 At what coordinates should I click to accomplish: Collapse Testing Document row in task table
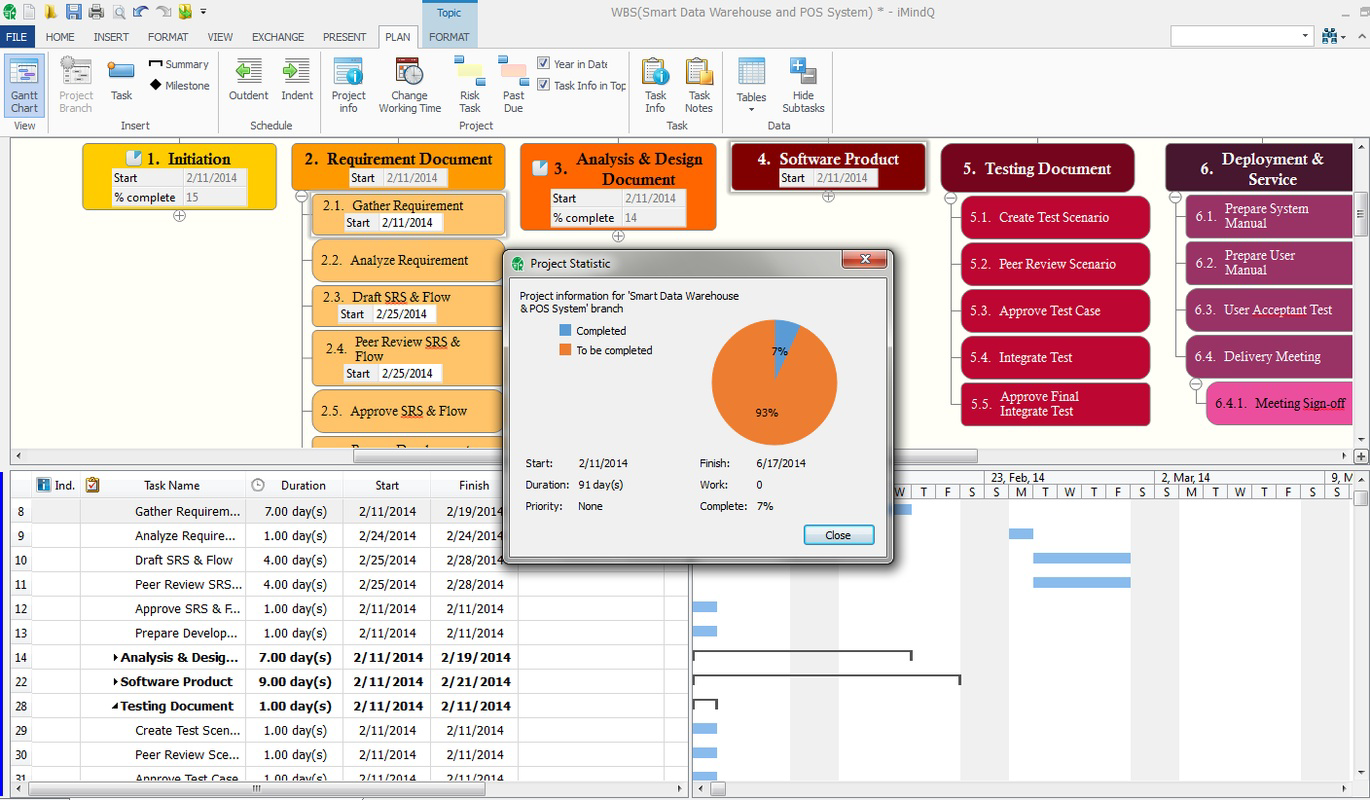[x=116, y=706]
